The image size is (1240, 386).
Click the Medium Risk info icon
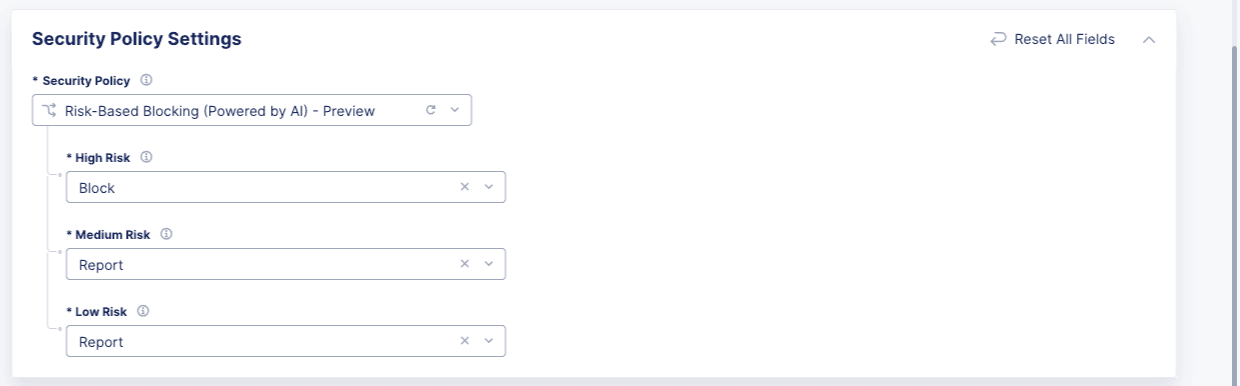[166, 234]
